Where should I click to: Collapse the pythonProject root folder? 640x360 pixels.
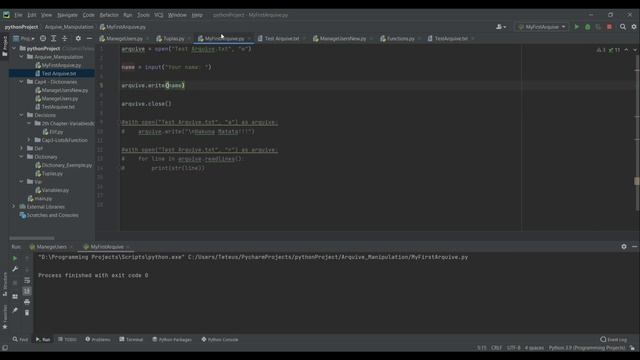point(14,48)
